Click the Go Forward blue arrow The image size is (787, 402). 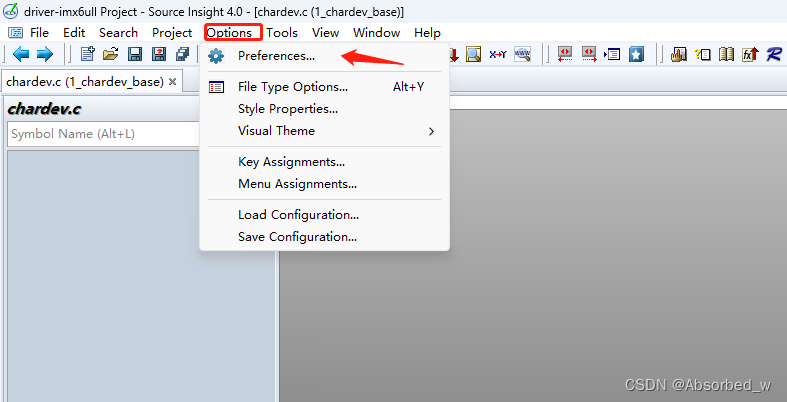[45, 54]
